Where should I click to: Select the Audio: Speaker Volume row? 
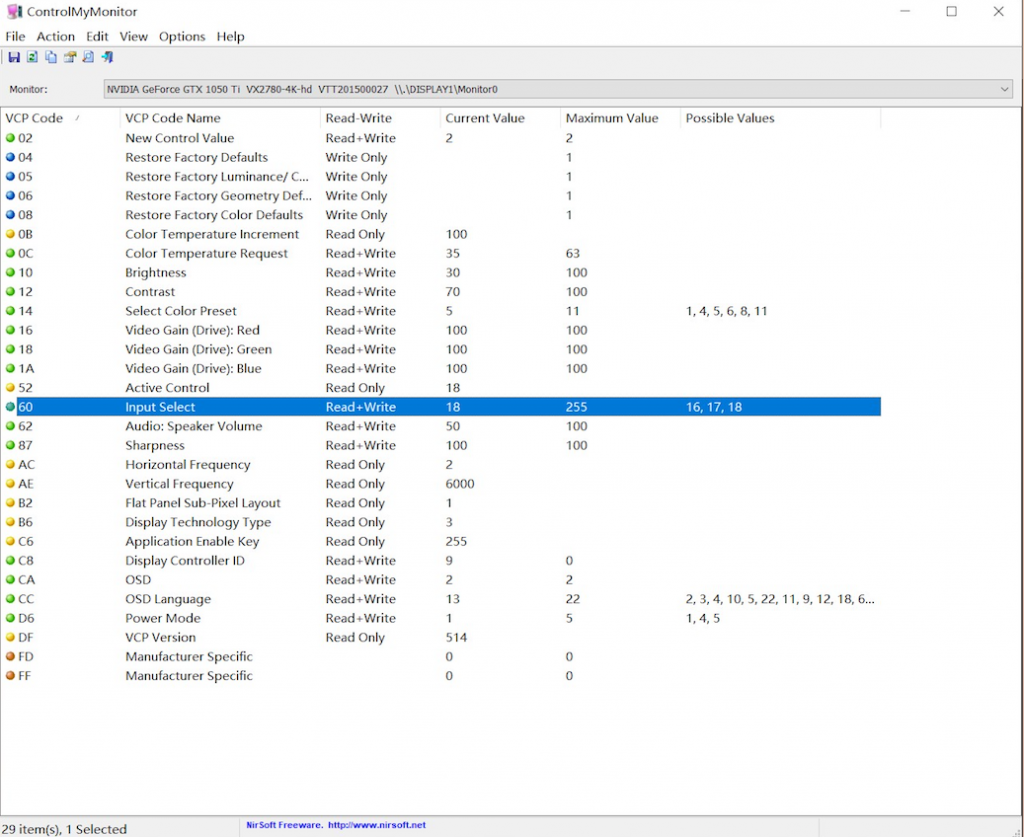click(193, 426)
